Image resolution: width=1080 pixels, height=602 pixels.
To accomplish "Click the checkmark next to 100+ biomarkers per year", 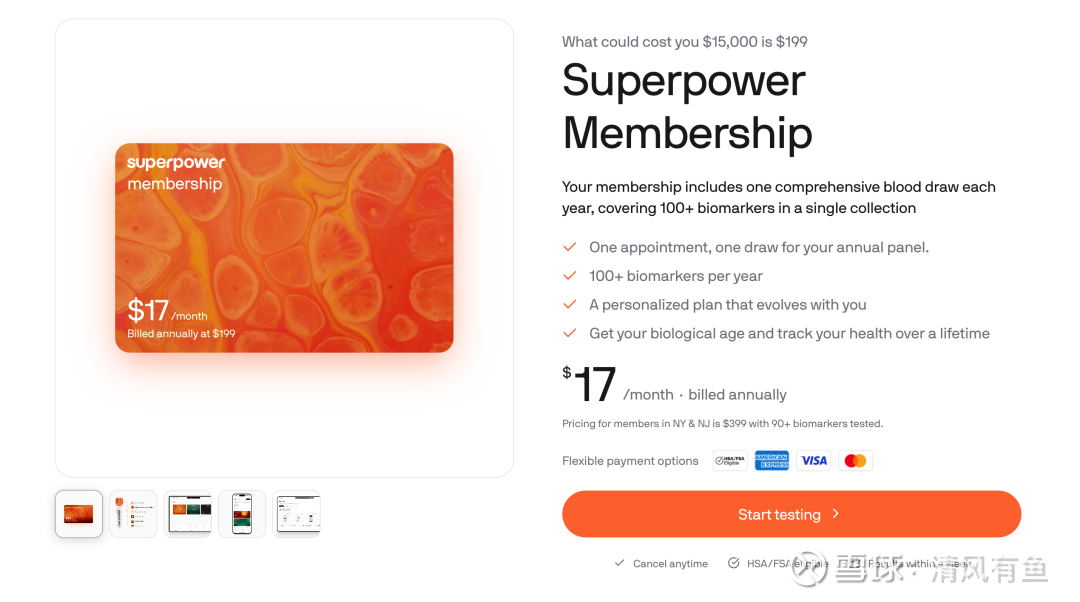I will [x=570, y=276].
